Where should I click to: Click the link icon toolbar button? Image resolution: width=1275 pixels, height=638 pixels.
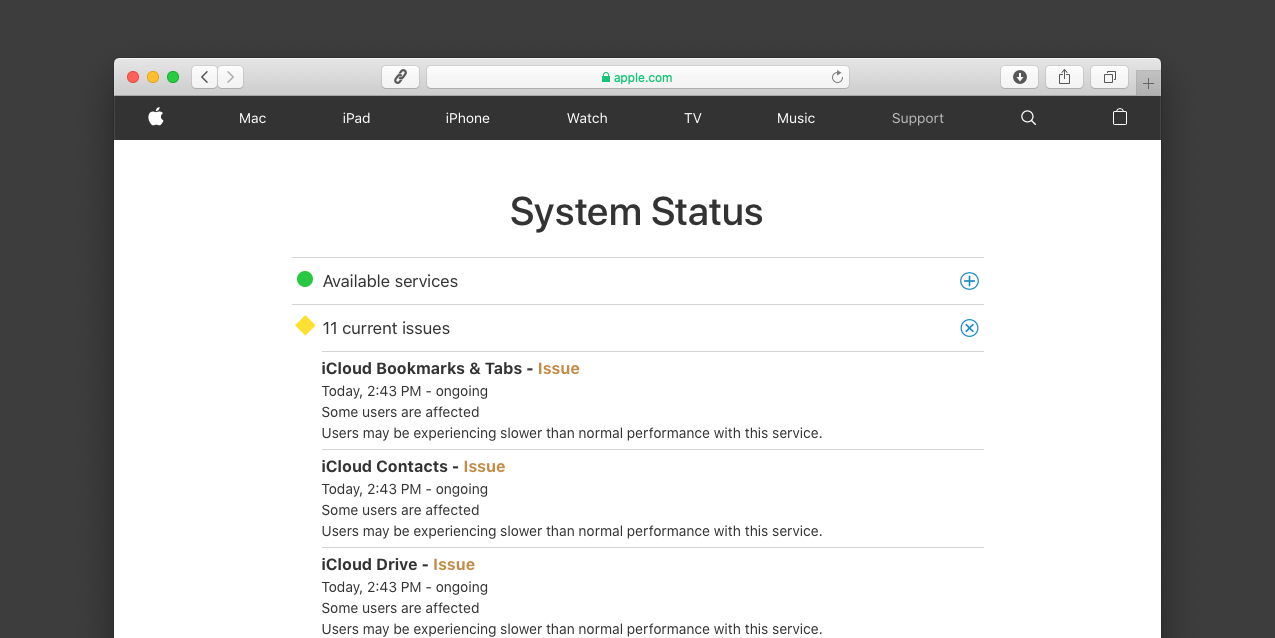pyautogui.click(x=400, y=77)
